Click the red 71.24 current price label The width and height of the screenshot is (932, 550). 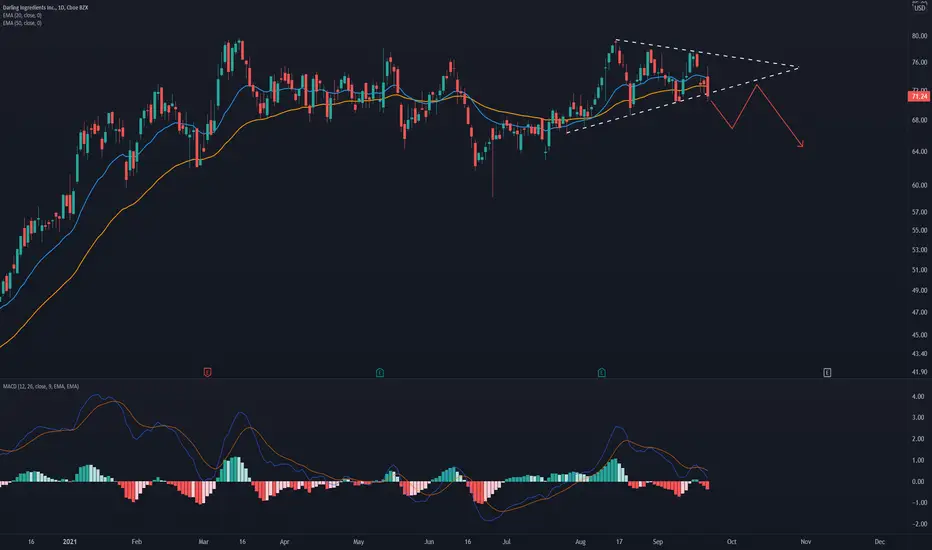click(919, 96)
